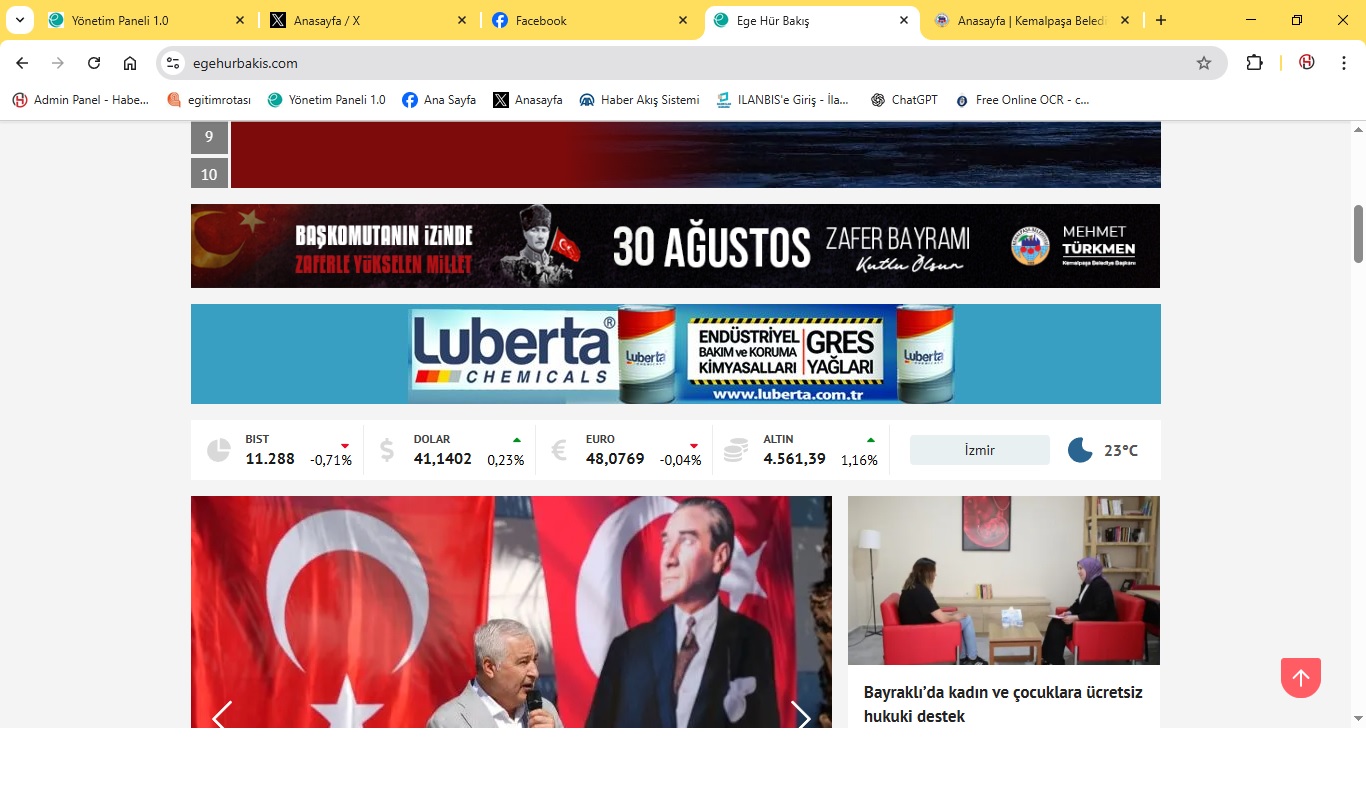Go to next slide in news slider

tap(800, 715)
